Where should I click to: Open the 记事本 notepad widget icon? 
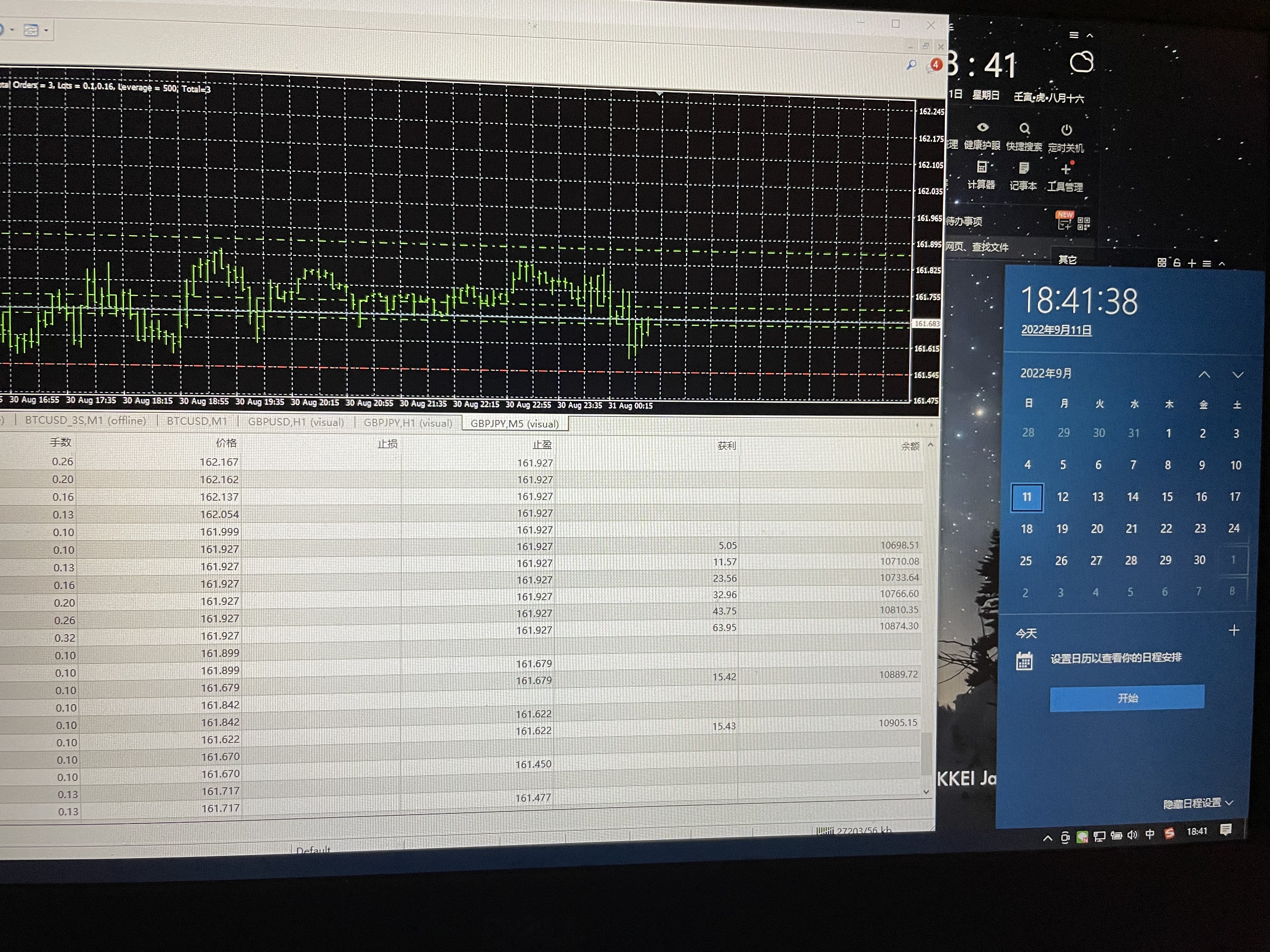[1024, 169]
